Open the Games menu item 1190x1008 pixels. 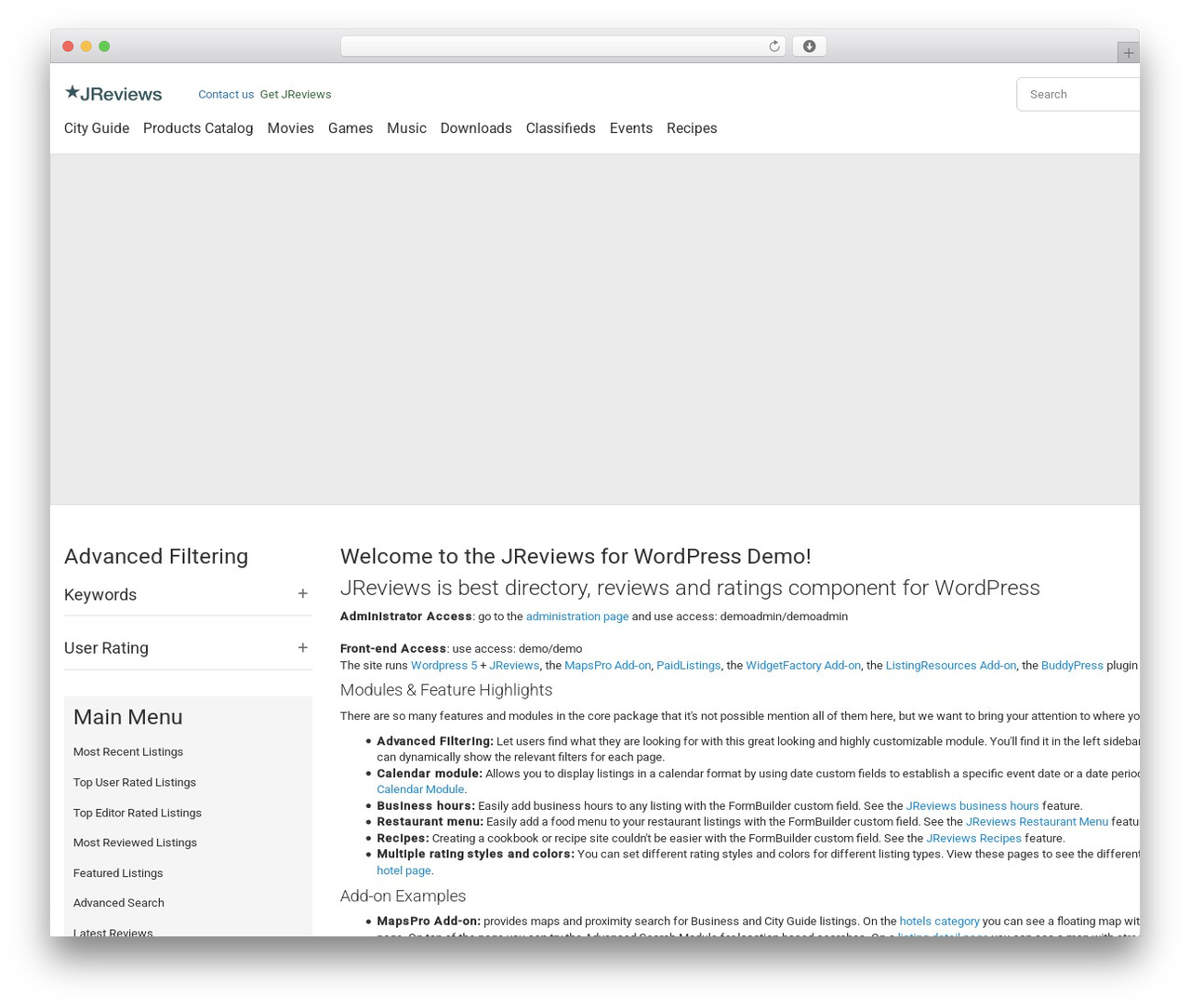pyautogui.click(x=350, y=128)
